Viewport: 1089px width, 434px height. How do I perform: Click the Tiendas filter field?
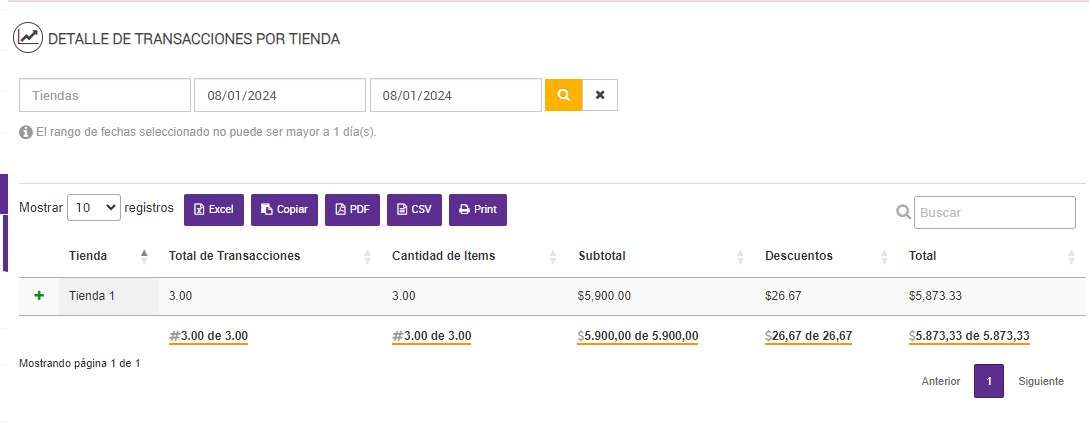[x=105, y=96]
